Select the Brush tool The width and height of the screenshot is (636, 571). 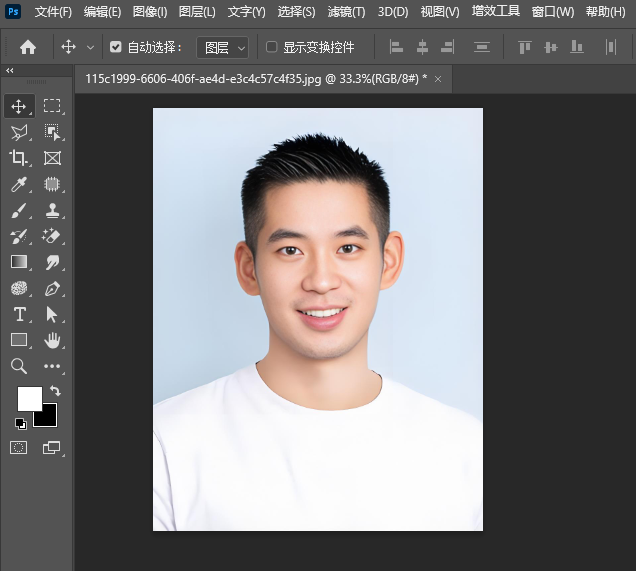19,210
